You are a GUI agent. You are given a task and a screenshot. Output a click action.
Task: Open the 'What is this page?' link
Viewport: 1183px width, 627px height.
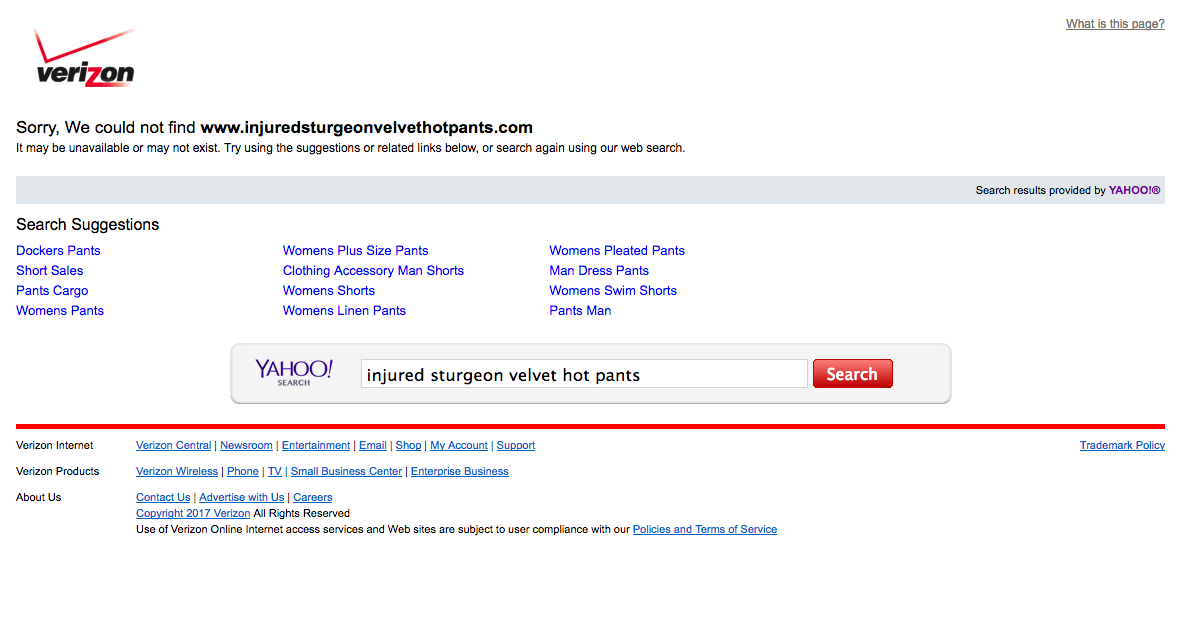(x=1115, y=24)
